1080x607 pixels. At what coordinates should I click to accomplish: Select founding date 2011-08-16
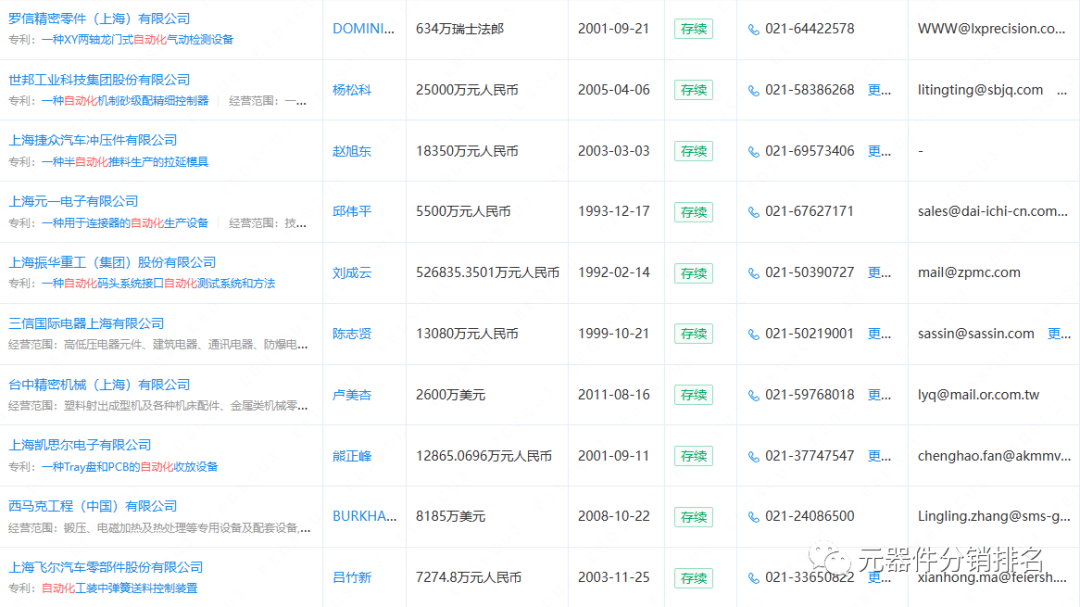(x=614, y=395)
